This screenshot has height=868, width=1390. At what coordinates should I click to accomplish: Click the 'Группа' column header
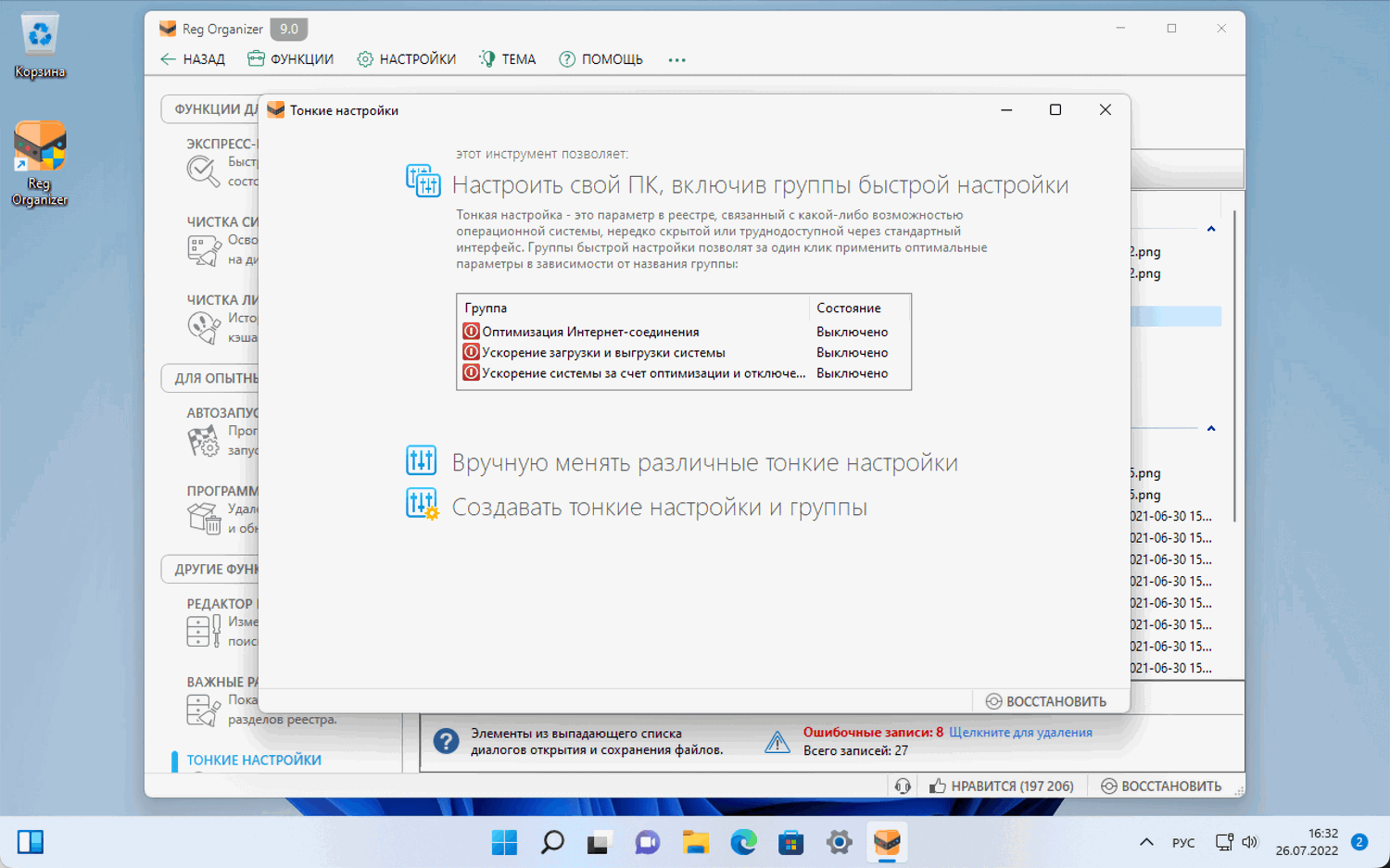634,308
